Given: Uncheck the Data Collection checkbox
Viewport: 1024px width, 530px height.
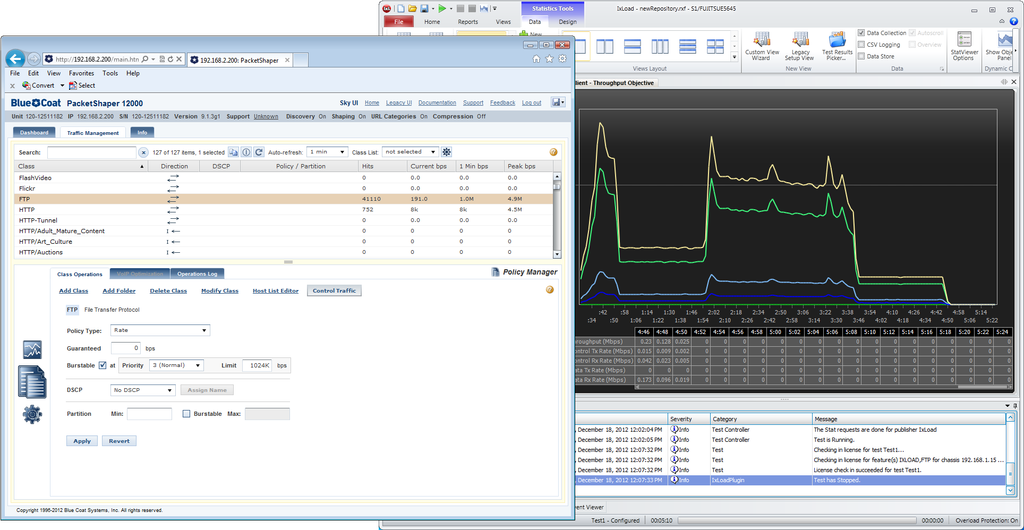Looking at the screenshot, I should pyautogui.click(x=862, y=33).
